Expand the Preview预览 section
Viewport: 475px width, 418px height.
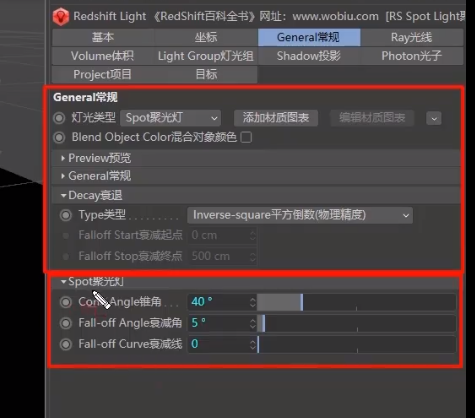tap(257, 158)
